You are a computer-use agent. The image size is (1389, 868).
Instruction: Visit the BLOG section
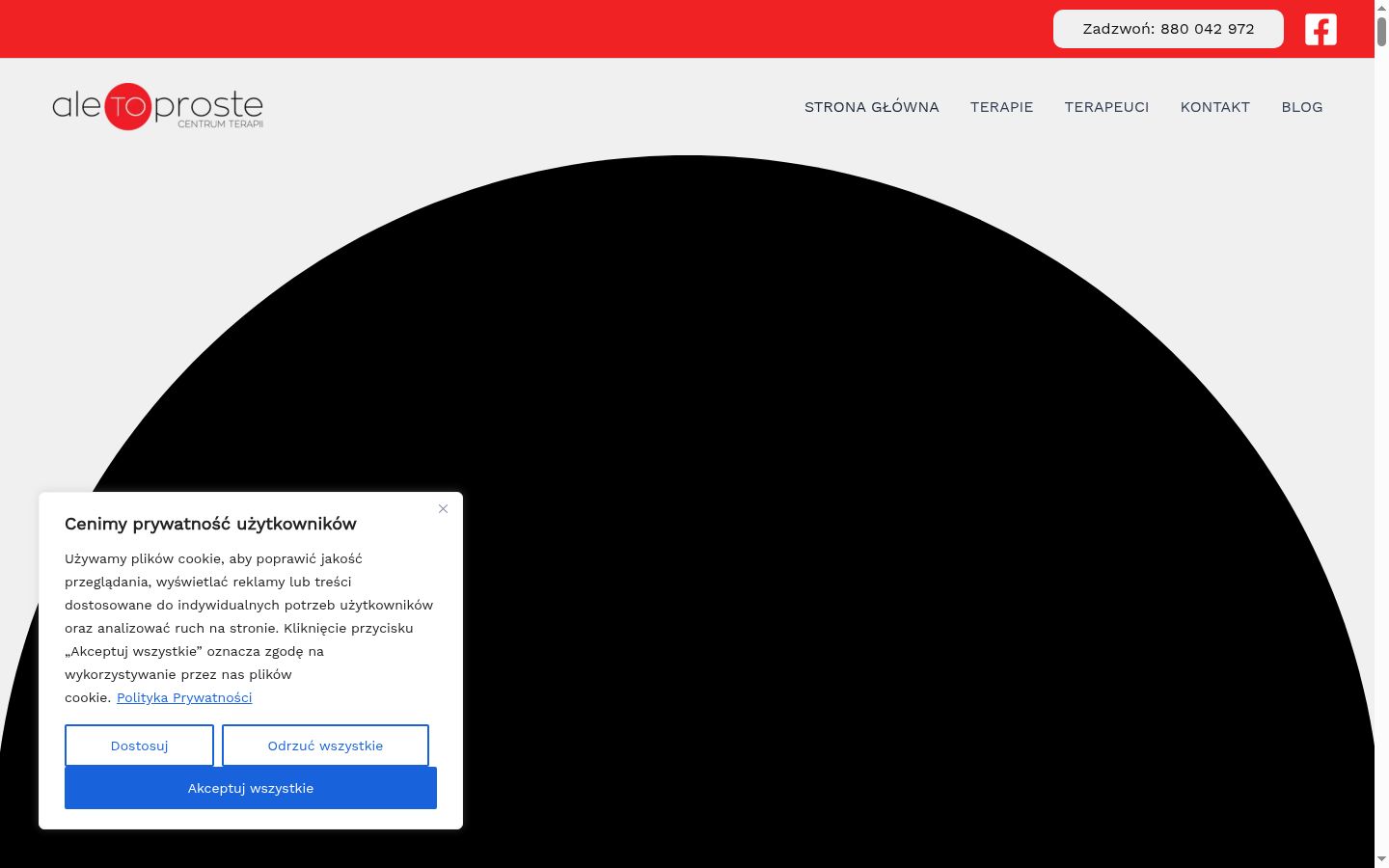(1302, 107)
